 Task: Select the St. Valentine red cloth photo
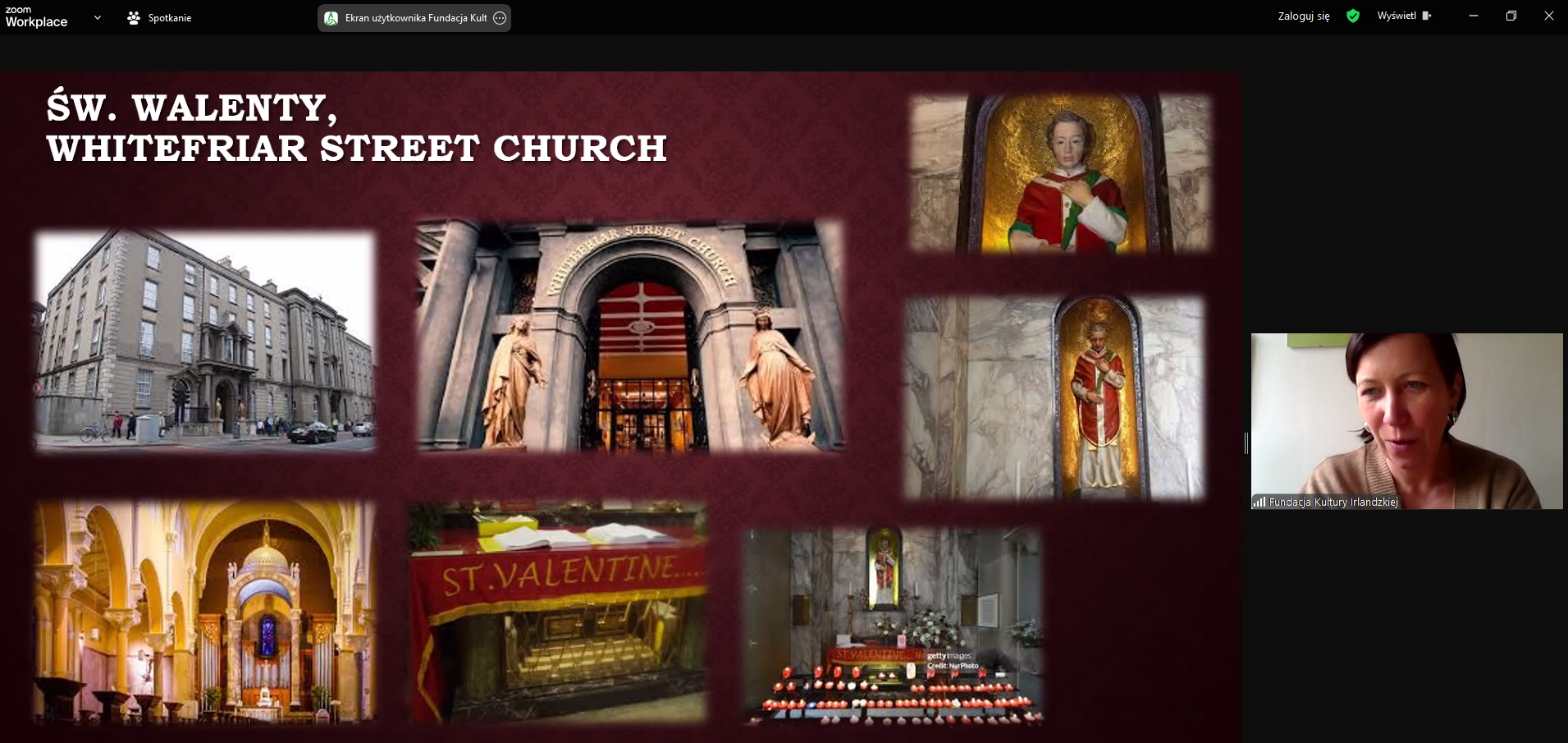[558, 612]
